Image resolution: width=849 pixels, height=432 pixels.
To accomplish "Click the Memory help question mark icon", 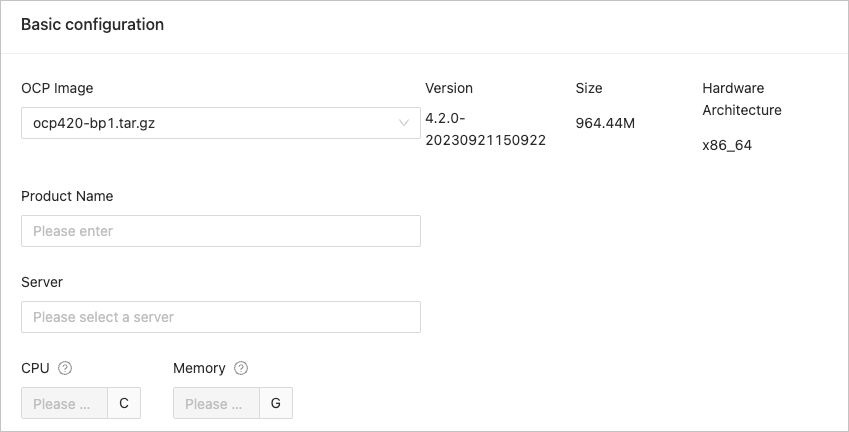I will [241, 368].
